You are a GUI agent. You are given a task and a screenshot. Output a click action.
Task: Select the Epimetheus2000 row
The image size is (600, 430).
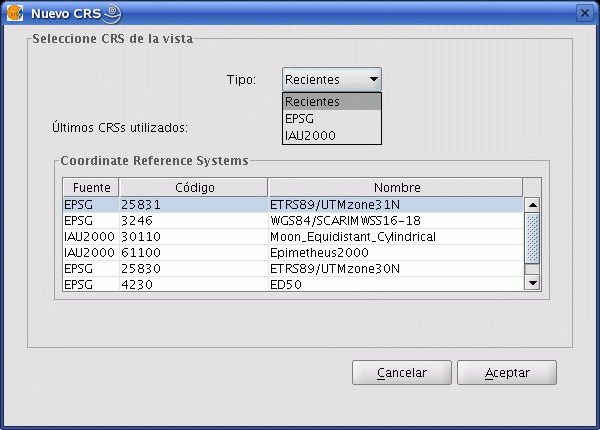click(x=293, y=253)
